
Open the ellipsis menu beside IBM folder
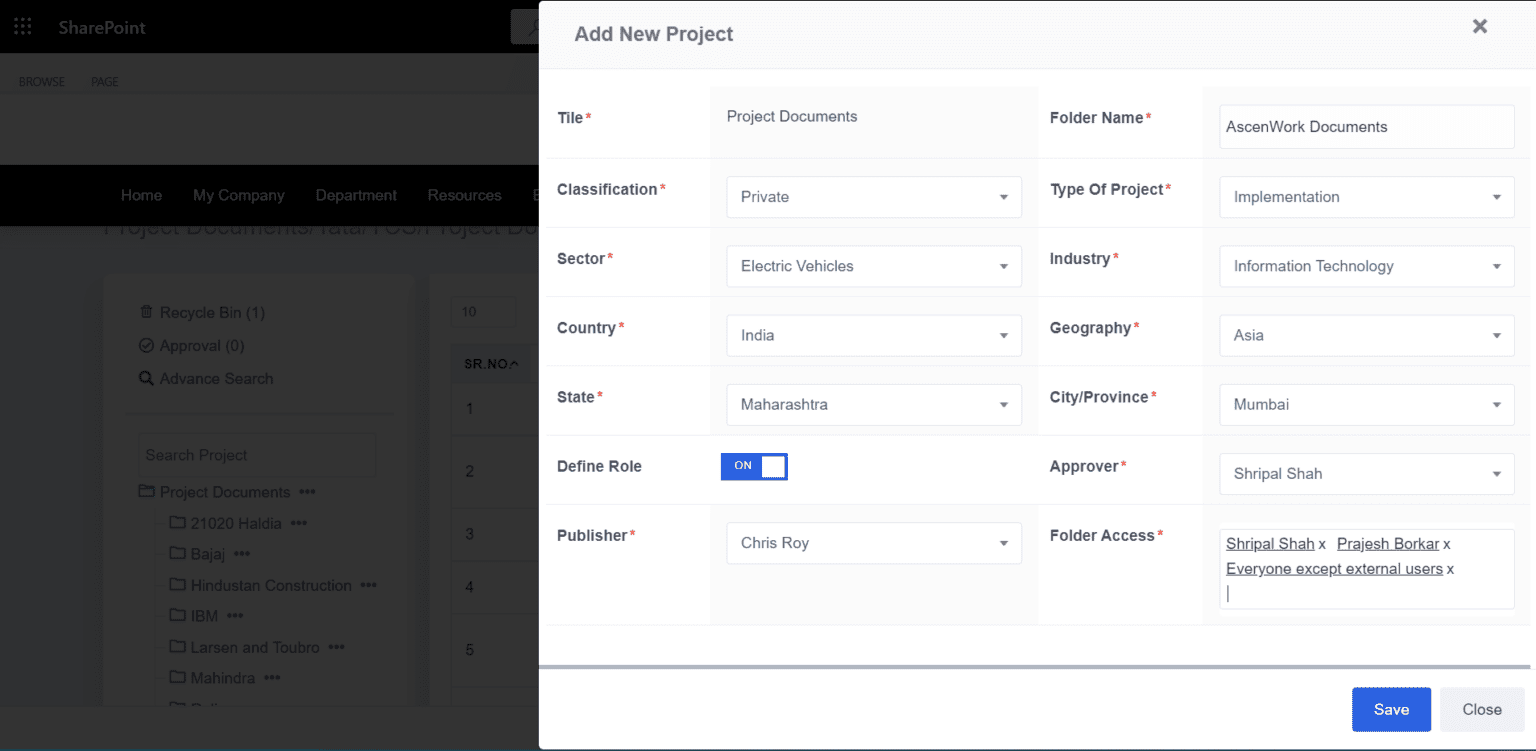coord(235,616)
